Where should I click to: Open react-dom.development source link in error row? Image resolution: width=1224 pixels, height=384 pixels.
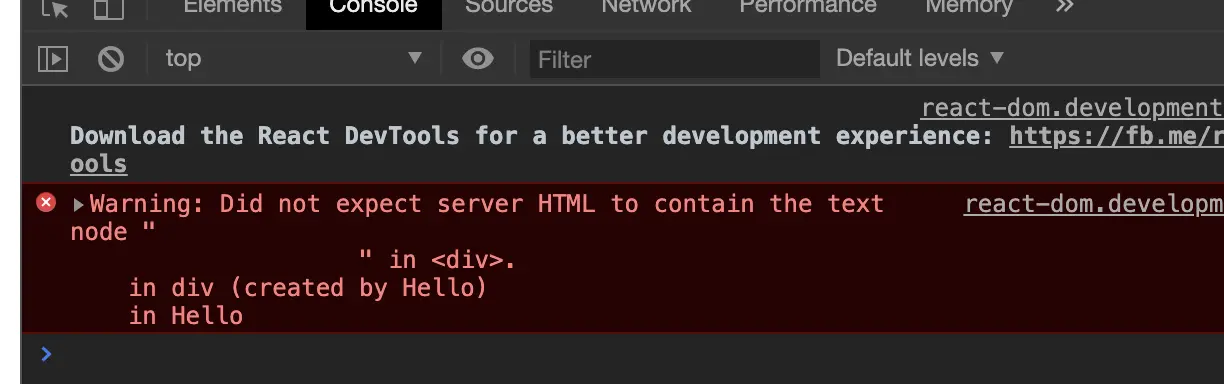(x=1094, y=204)
